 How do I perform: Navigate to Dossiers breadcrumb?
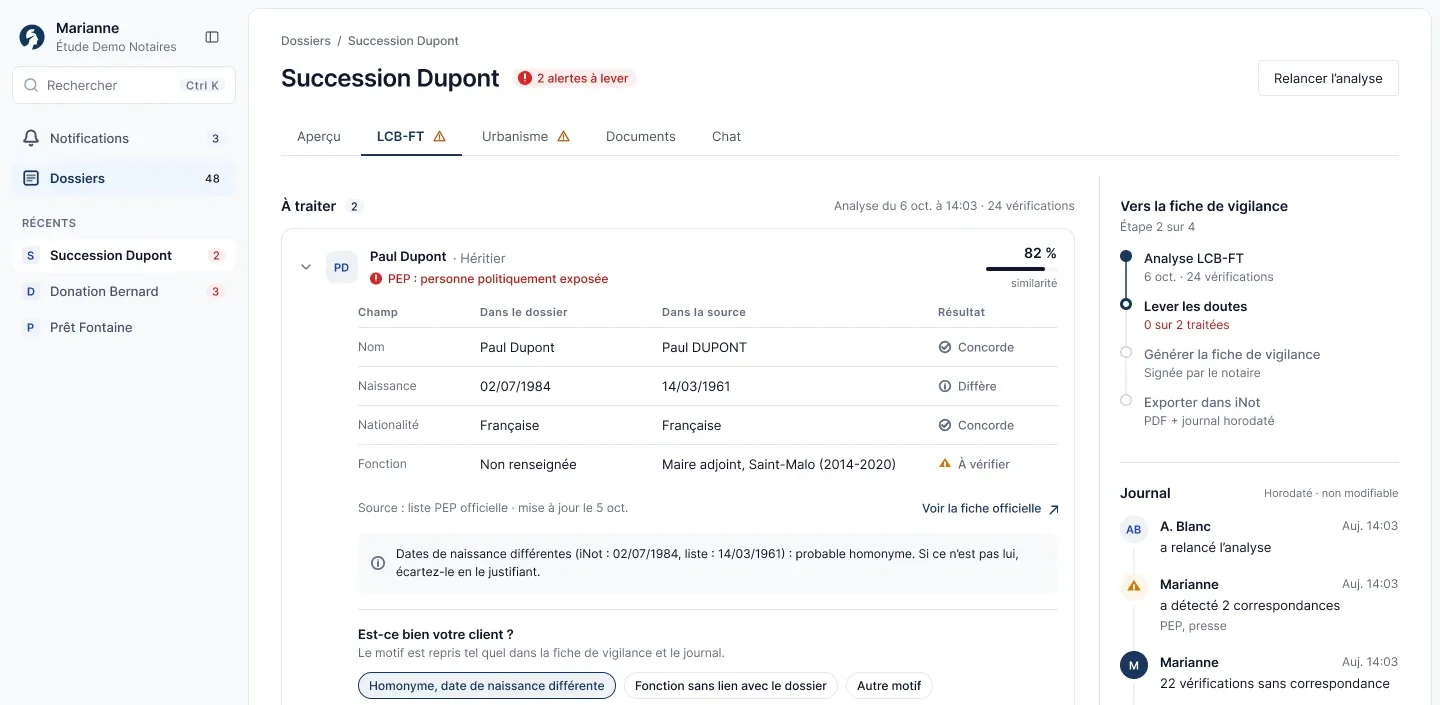(x=306, y=41)
